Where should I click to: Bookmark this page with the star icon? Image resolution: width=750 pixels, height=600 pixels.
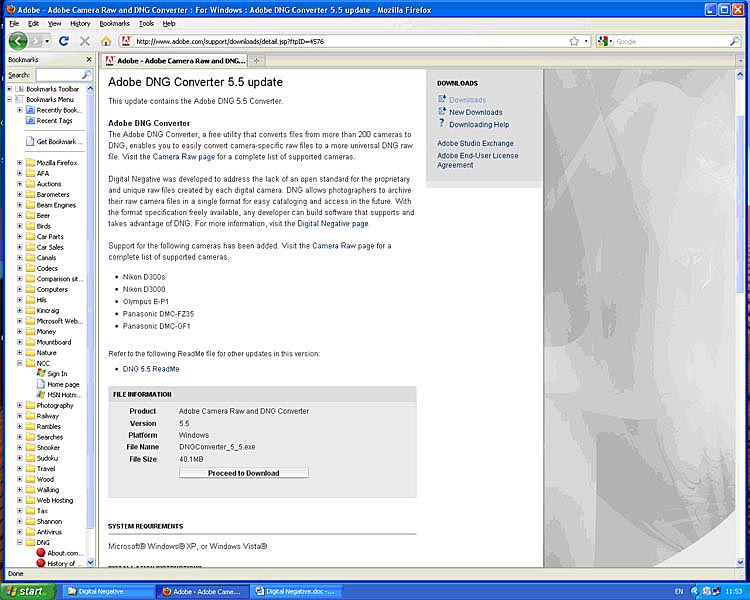tap(574, 41)
